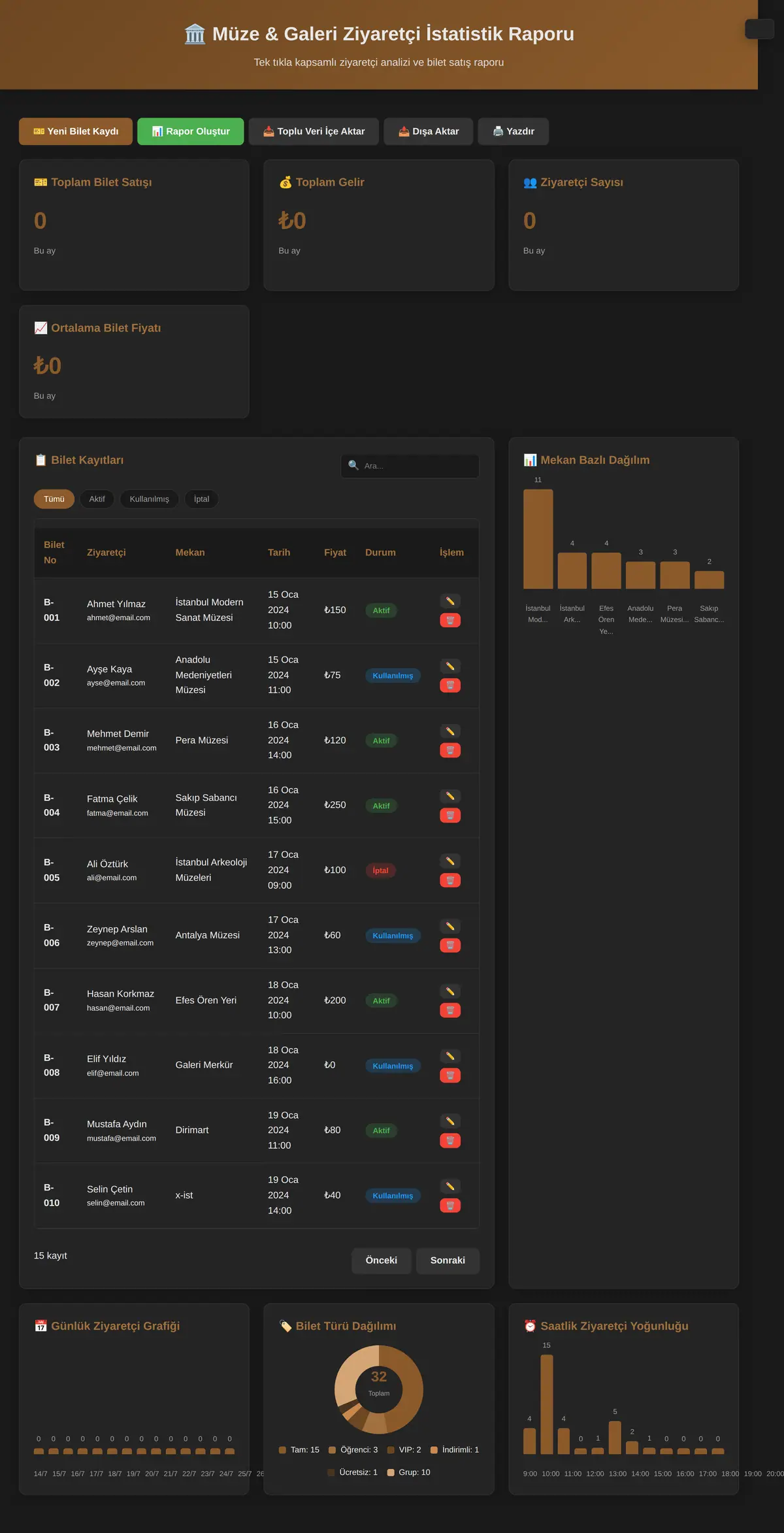Edit Zeynep Arslan's ticket B-006

(x=450, y=926)
